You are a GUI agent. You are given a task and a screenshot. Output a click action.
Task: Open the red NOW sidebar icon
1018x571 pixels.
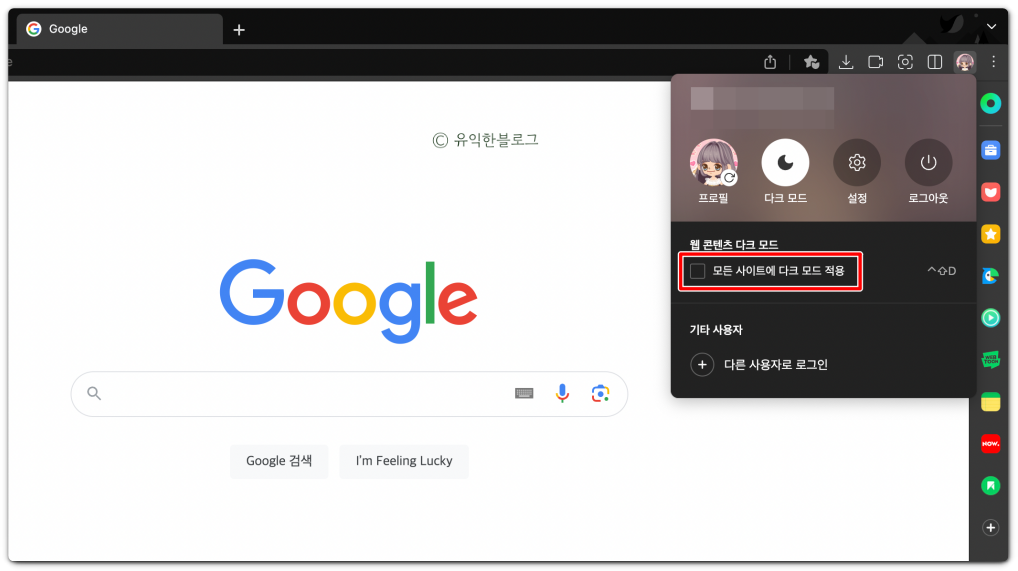click(991, 444)
